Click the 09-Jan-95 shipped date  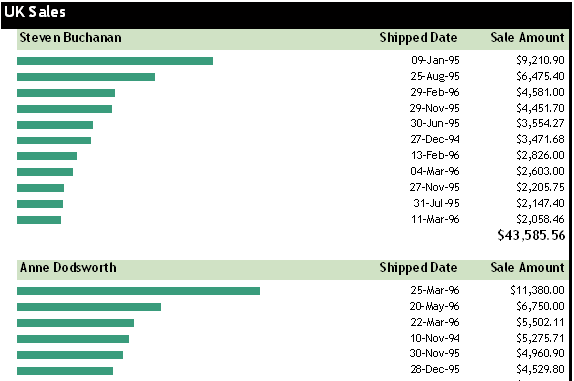coord(435,60)
